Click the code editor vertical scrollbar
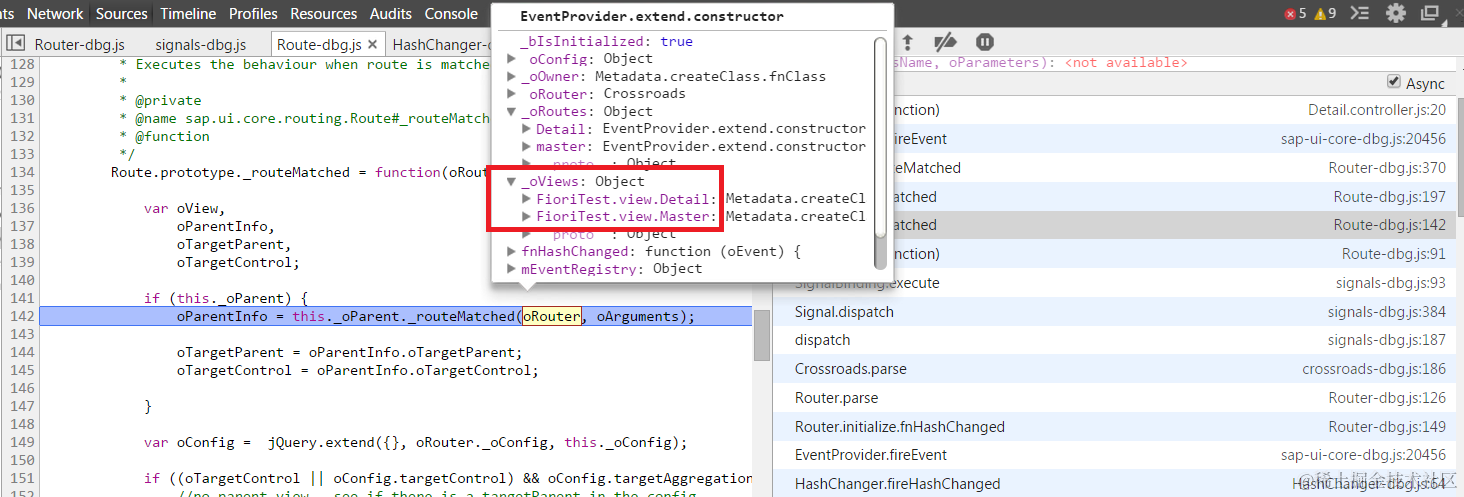This screenshot has height=497, width=1464. (x=761, y=335)
